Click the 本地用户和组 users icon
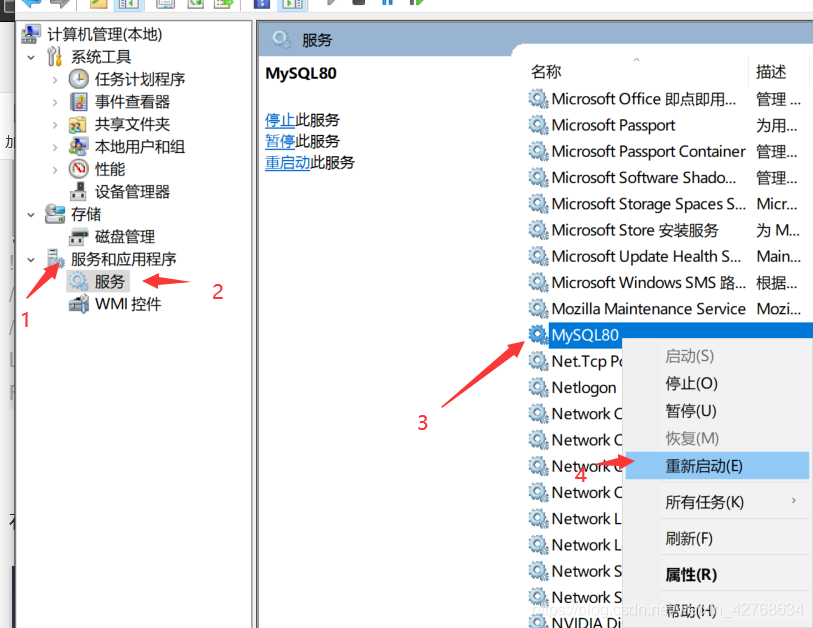 pos(78,147)
